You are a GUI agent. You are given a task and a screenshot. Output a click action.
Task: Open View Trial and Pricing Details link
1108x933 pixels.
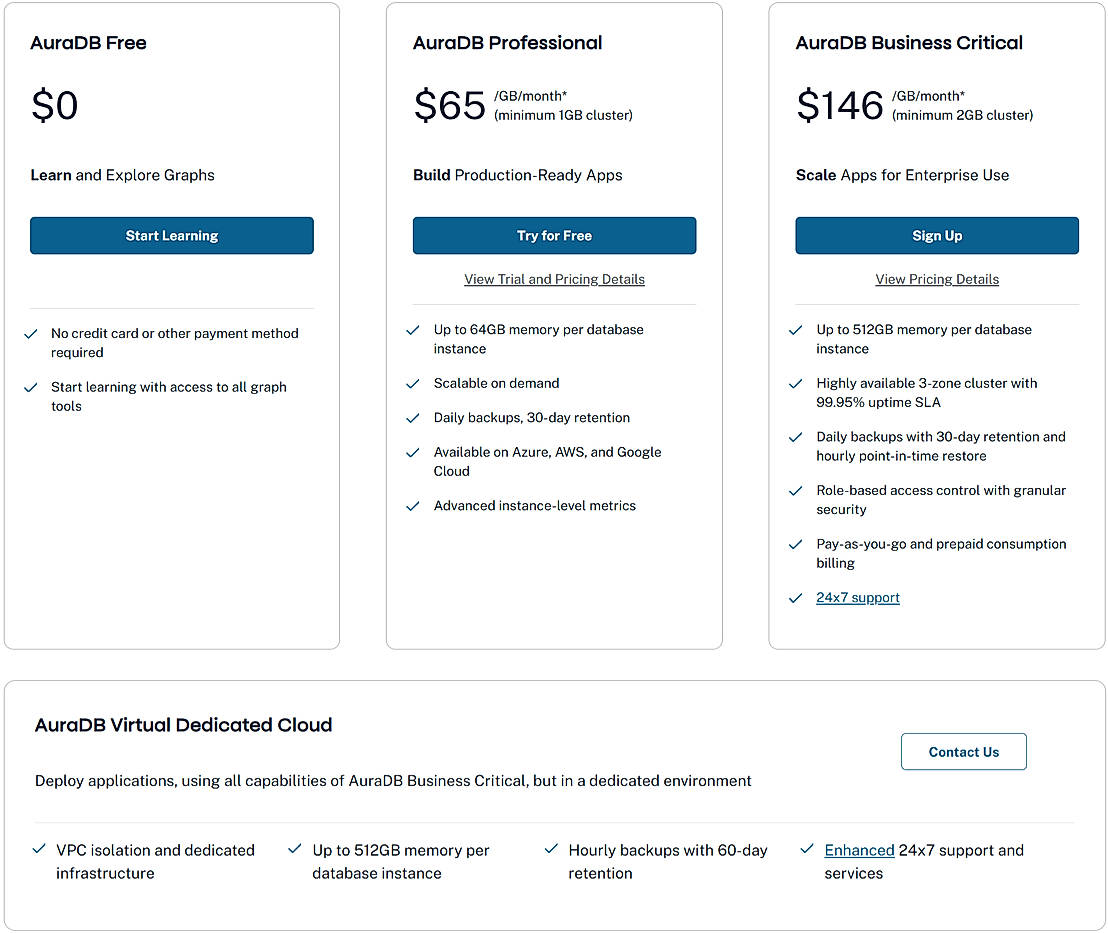(x=554, y=279)
